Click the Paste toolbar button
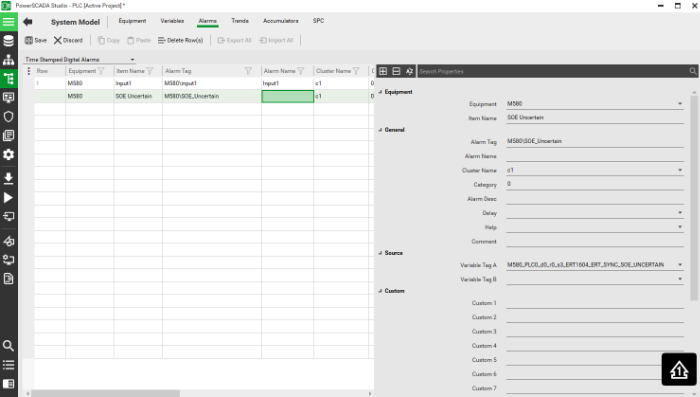700x397 pixels. click(139, 40)
